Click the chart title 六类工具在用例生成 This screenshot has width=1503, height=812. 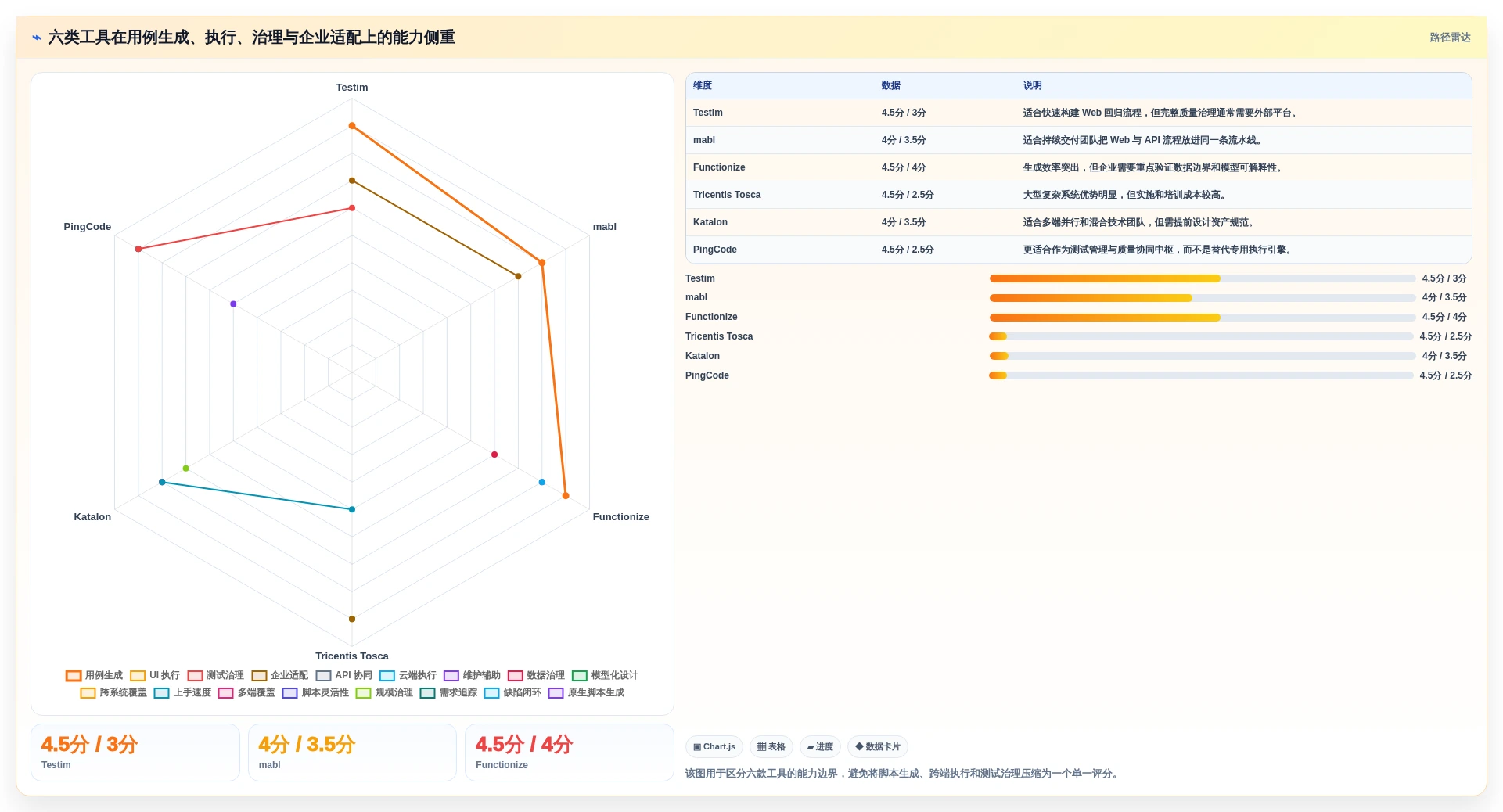click(x=251, y=38)
